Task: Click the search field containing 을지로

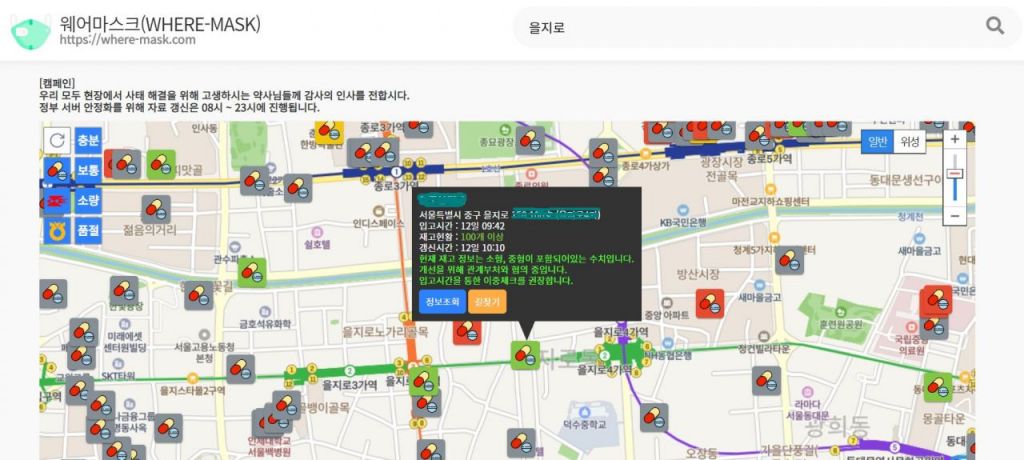Action: tap(740, 27)
